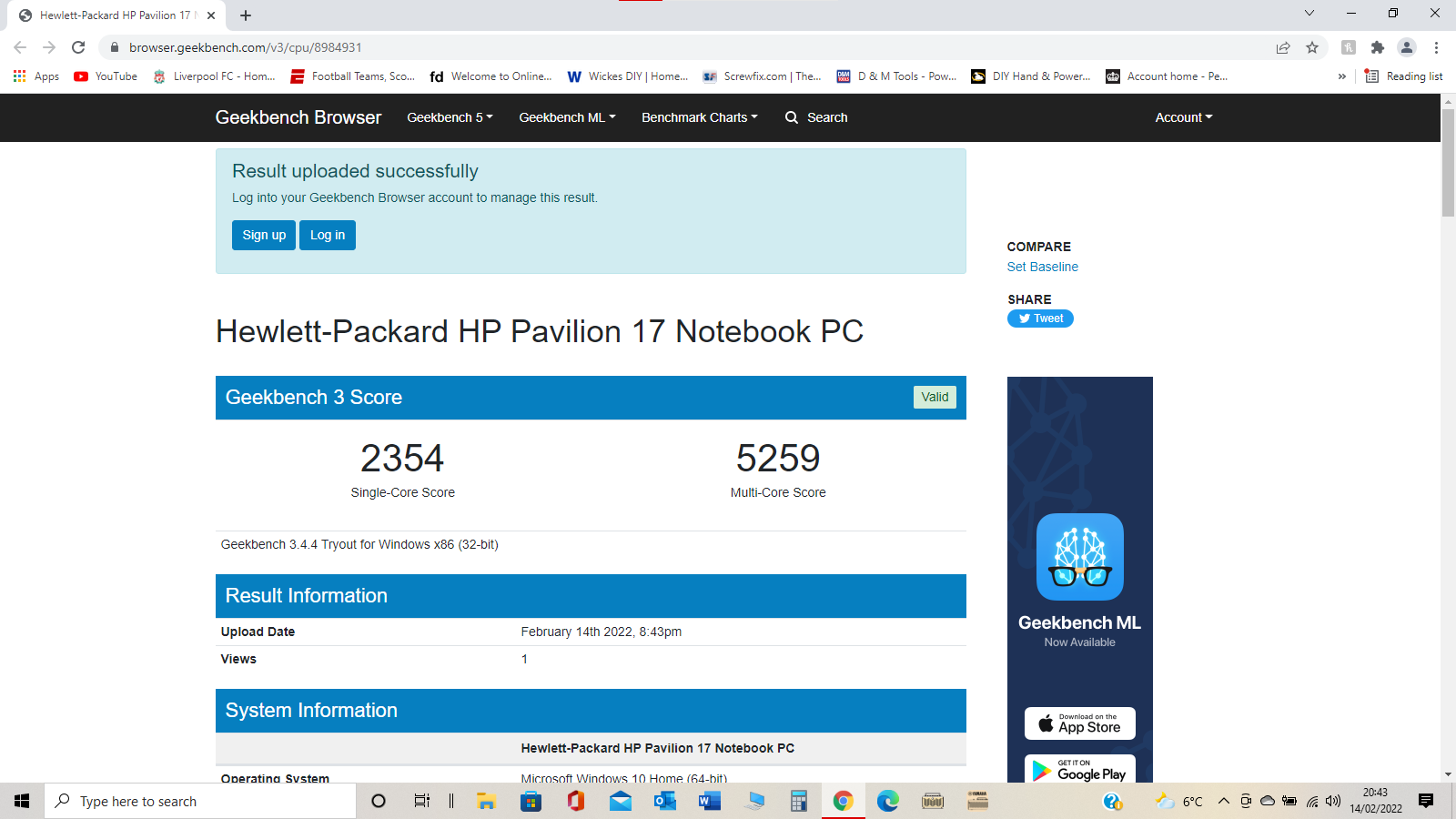
Task: Open the battery status tray icon
Action: (1289, 801)
